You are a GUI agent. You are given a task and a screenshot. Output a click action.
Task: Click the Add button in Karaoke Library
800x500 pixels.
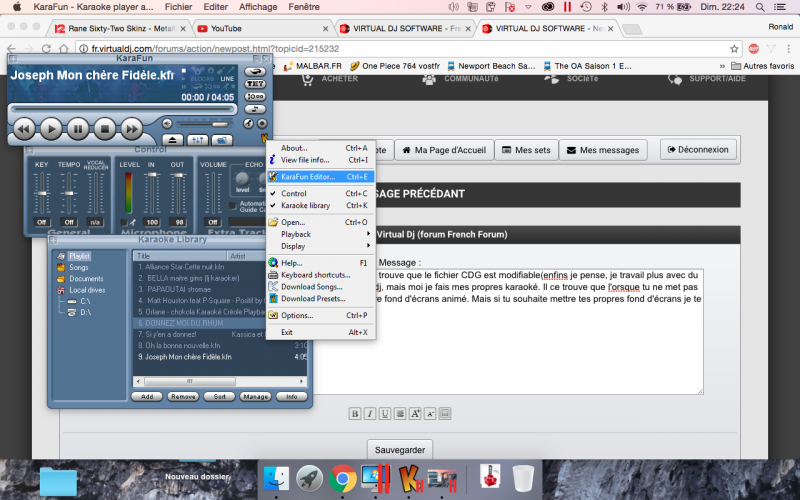[x=147, y=396]
